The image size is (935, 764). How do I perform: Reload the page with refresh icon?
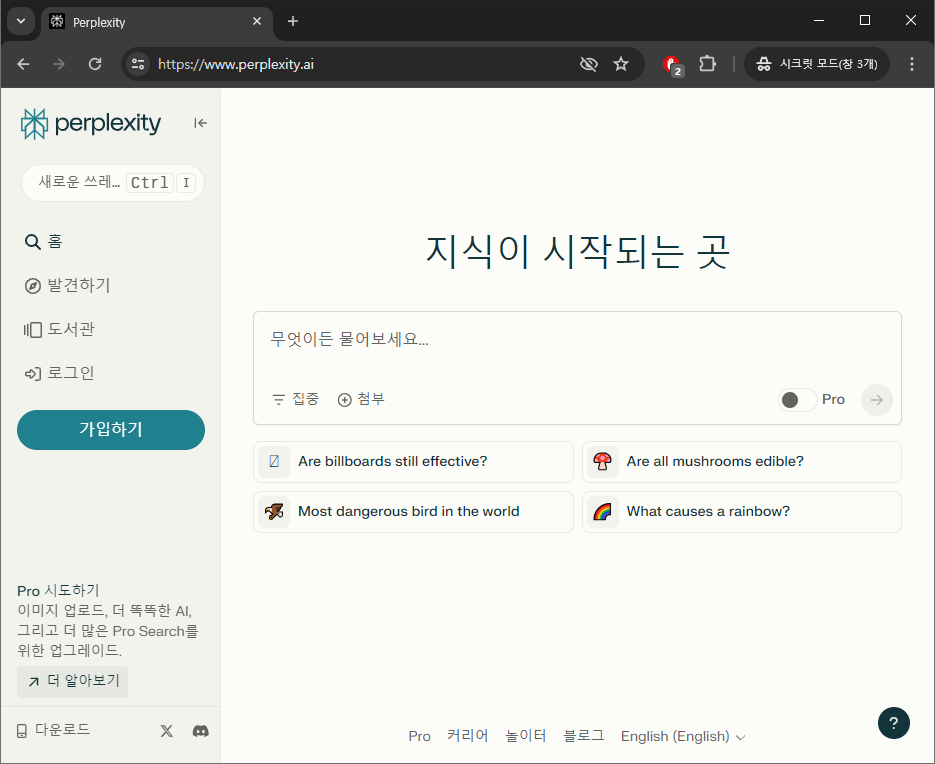pos(95,64)
